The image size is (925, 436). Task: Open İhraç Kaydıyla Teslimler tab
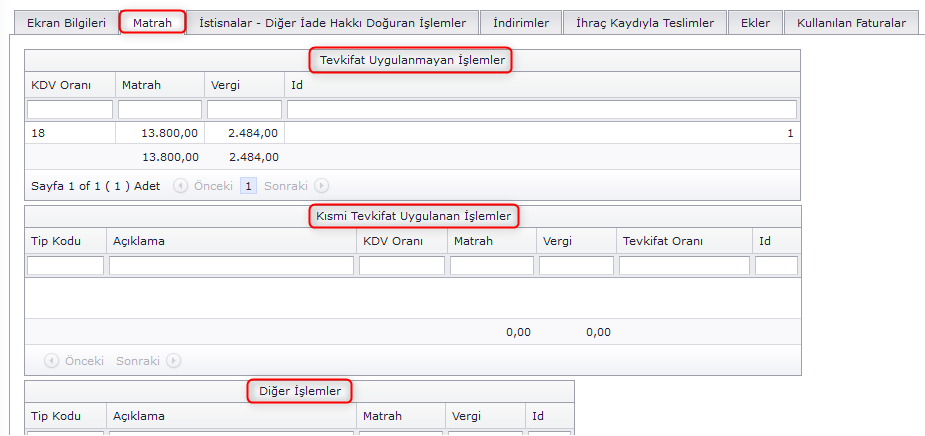coord(645,22)
